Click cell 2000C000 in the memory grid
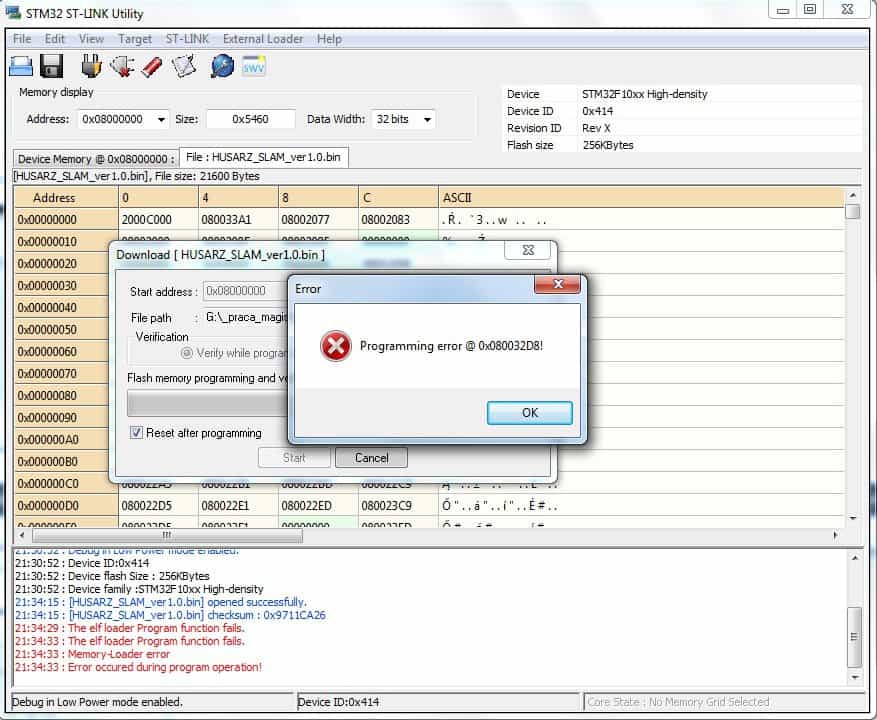 point(158,219)
